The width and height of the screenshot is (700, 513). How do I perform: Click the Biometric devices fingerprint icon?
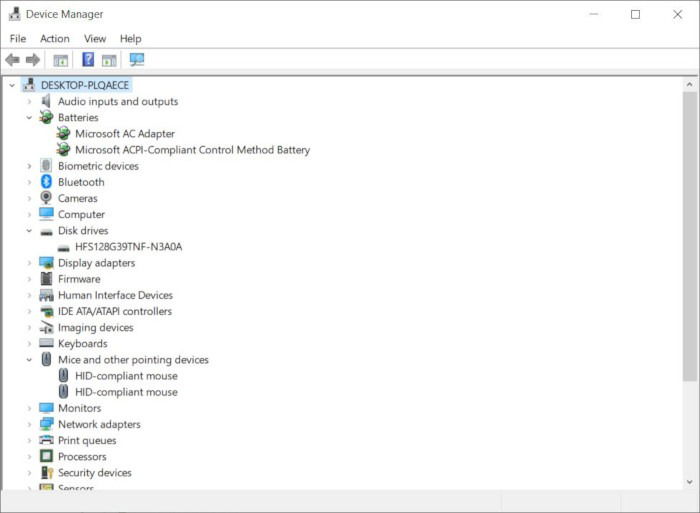click(x=46, y=166)
